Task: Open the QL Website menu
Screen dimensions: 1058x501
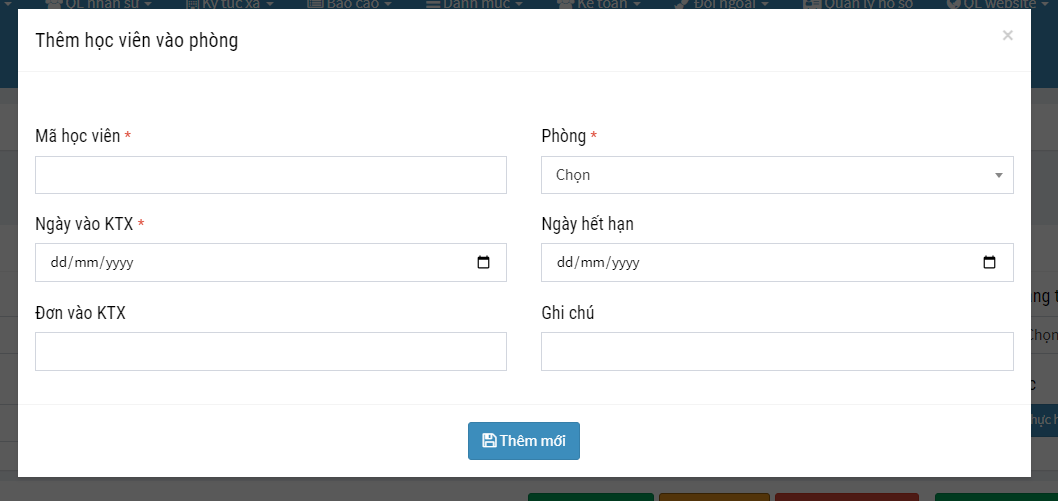Action: tap(990, 4)
